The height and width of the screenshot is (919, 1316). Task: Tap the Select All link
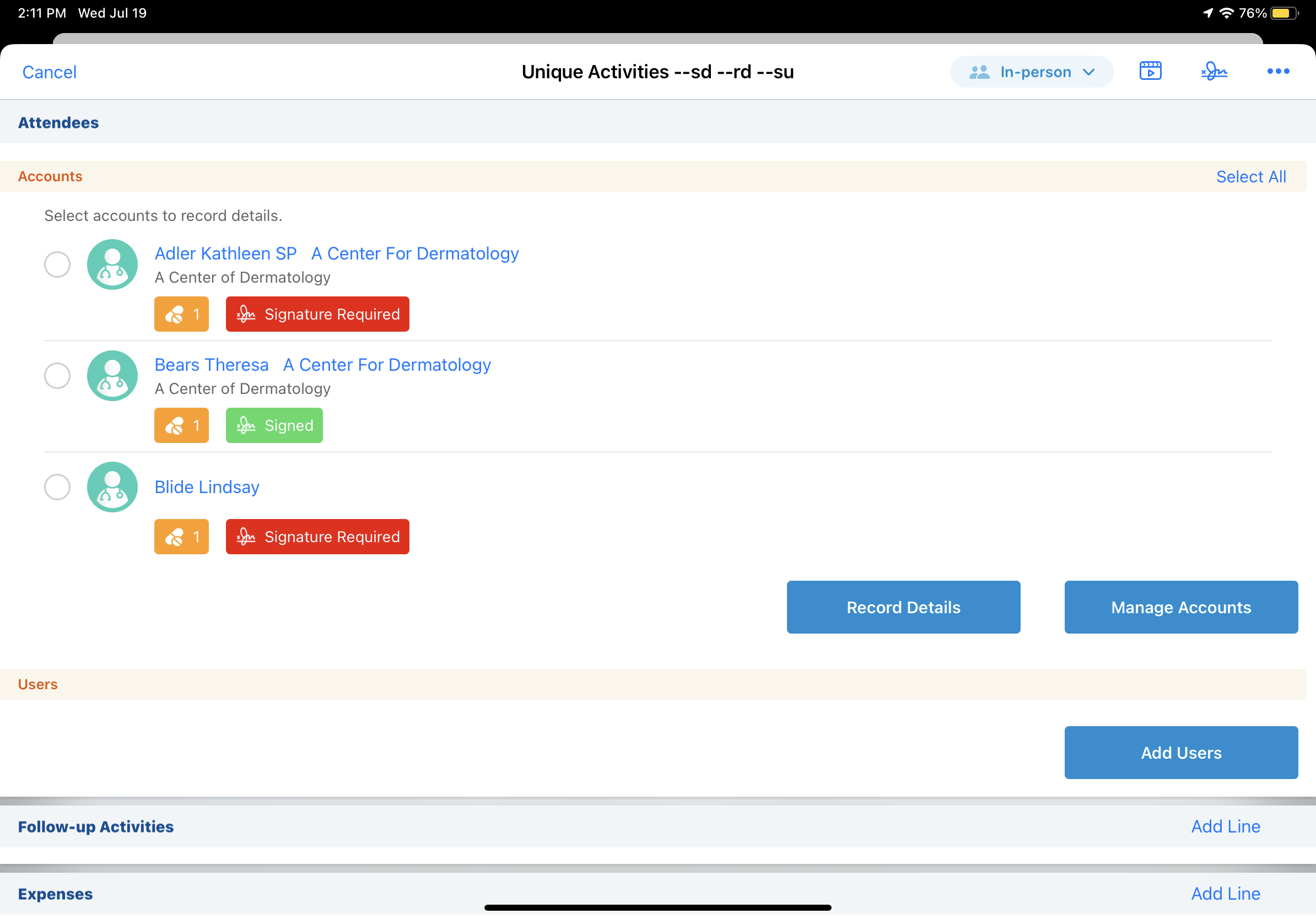1250,176
